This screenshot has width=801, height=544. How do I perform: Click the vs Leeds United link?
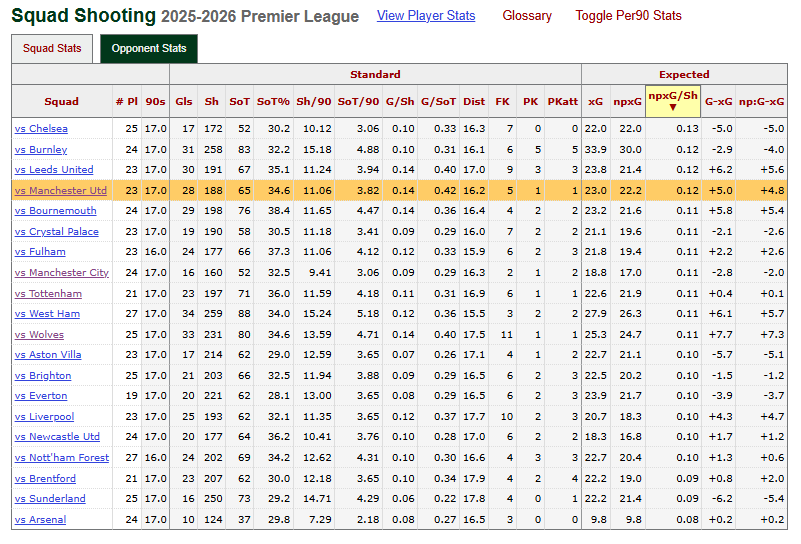pos(54,170)
